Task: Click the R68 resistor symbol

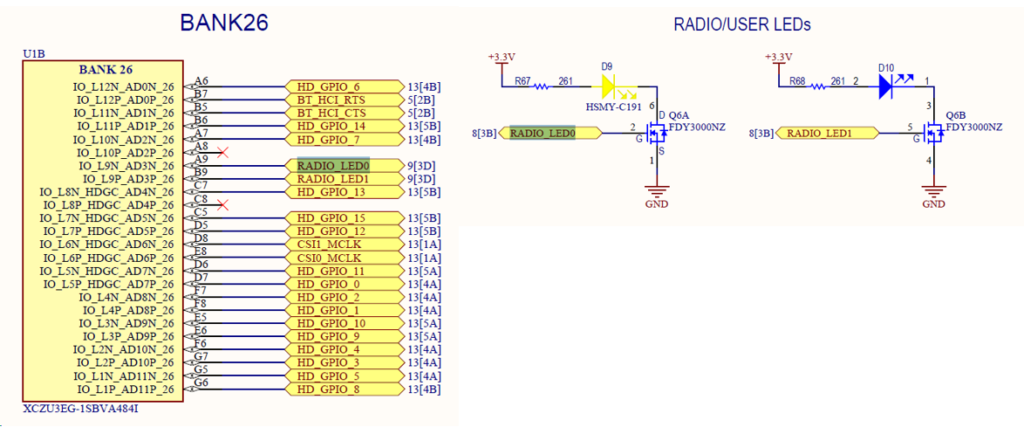Action: tap(820, 86)
